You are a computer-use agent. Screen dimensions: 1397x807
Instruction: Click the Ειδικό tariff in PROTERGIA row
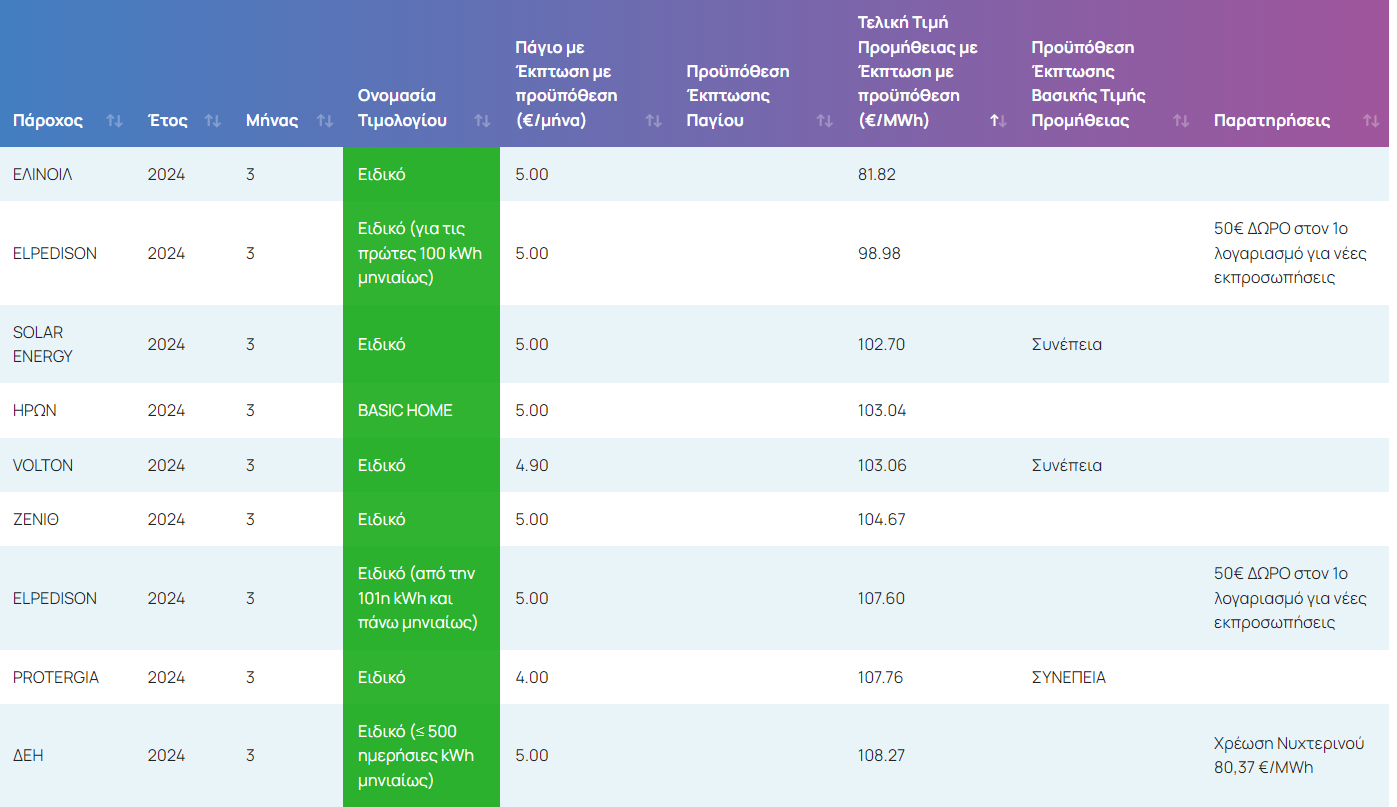click(x=381, y=677)
